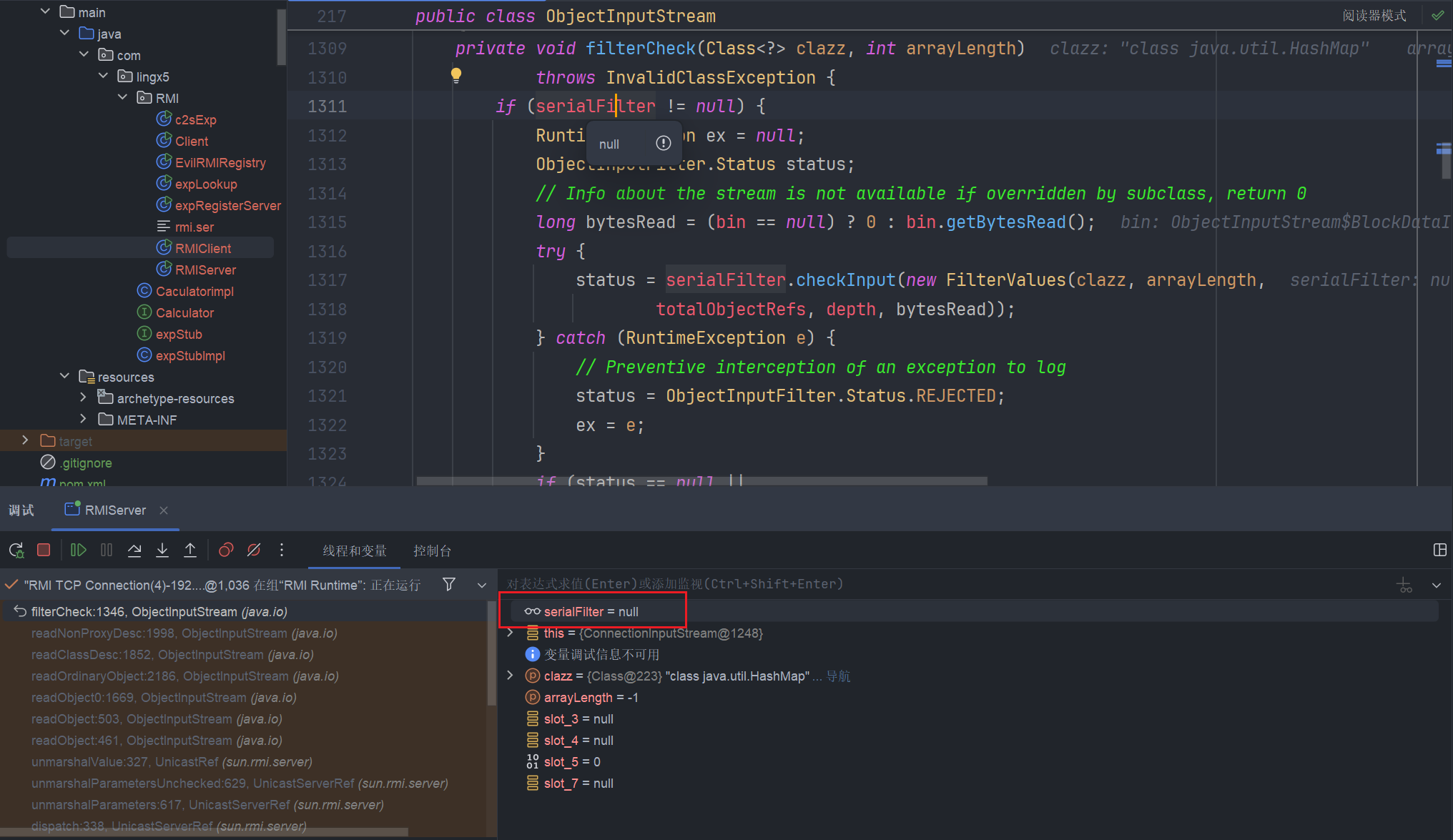Switch to the 控制台 console tab

pos(432,550)
